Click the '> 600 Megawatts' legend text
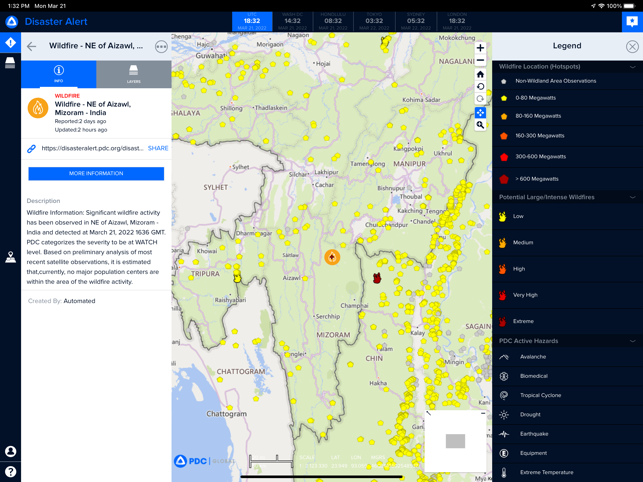643x482 pixels. point(537,179)
